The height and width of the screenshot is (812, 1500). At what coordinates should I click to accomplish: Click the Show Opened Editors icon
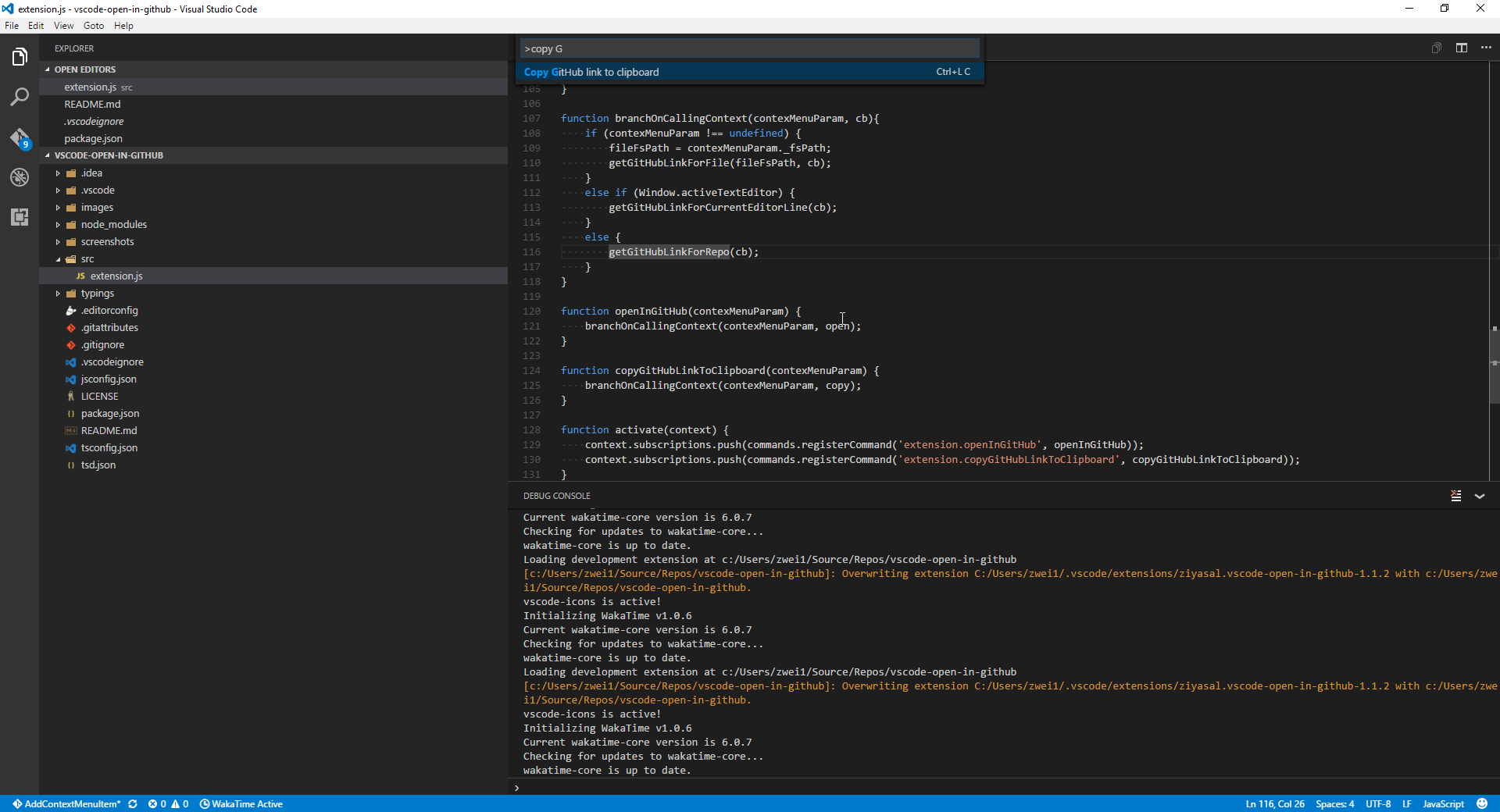point(1436,48)
